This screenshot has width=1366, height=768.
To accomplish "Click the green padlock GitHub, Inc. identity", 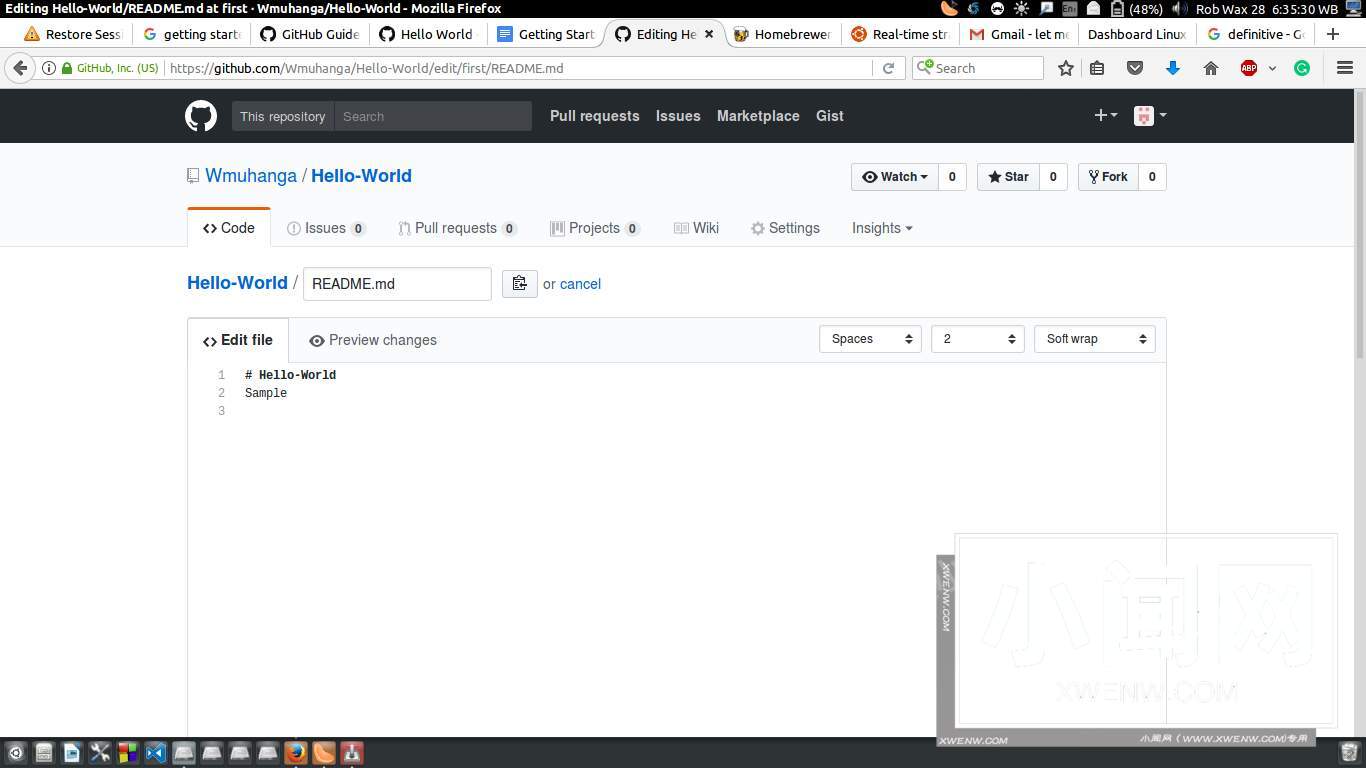I will (110, 68).
